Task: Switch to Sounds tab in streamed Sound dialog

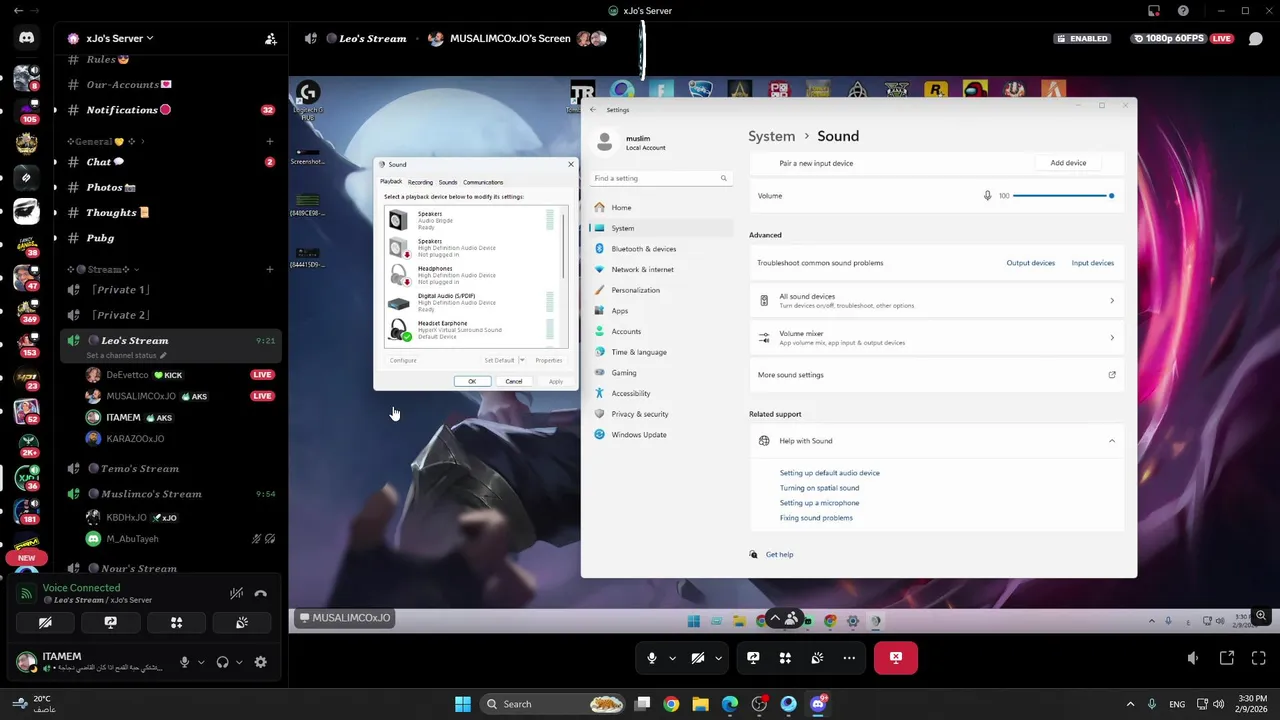Action: point(447,182)
